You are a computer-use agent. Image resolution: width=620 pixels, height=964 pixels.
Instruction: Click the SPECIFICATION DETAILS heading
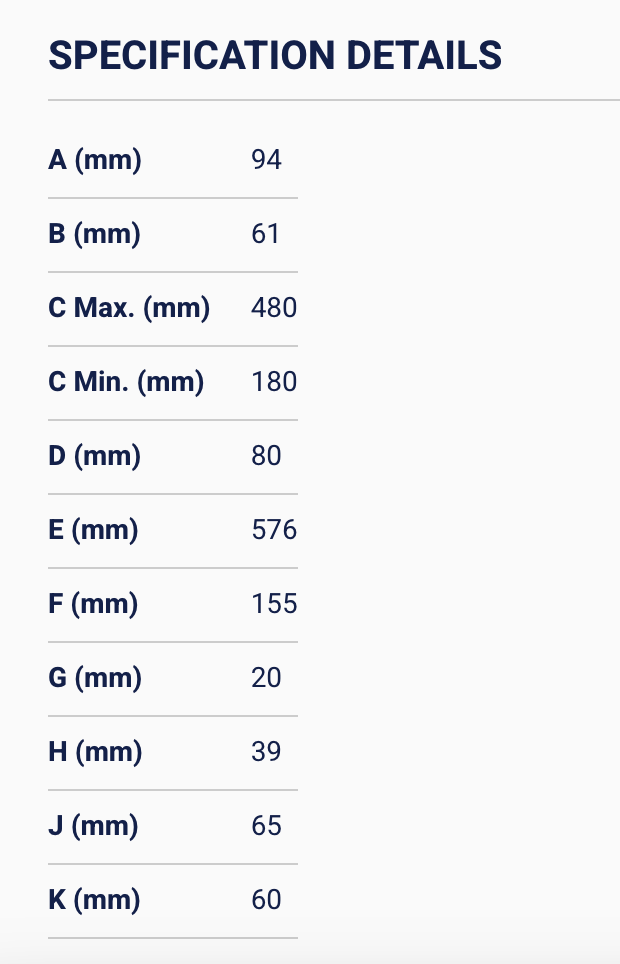tap(275, 55)
